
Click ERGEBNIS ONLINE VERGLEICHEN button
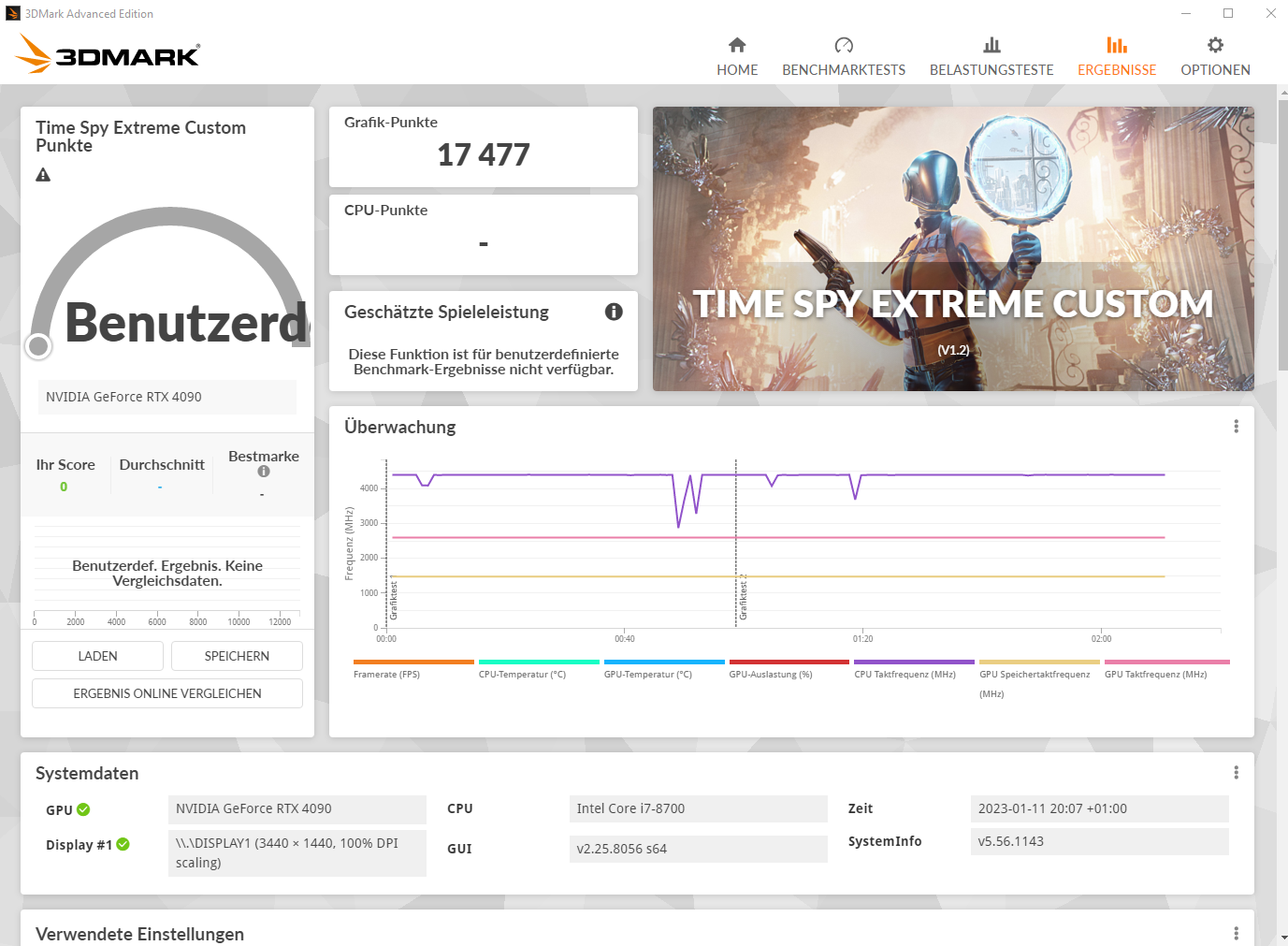tap(167, 693)
